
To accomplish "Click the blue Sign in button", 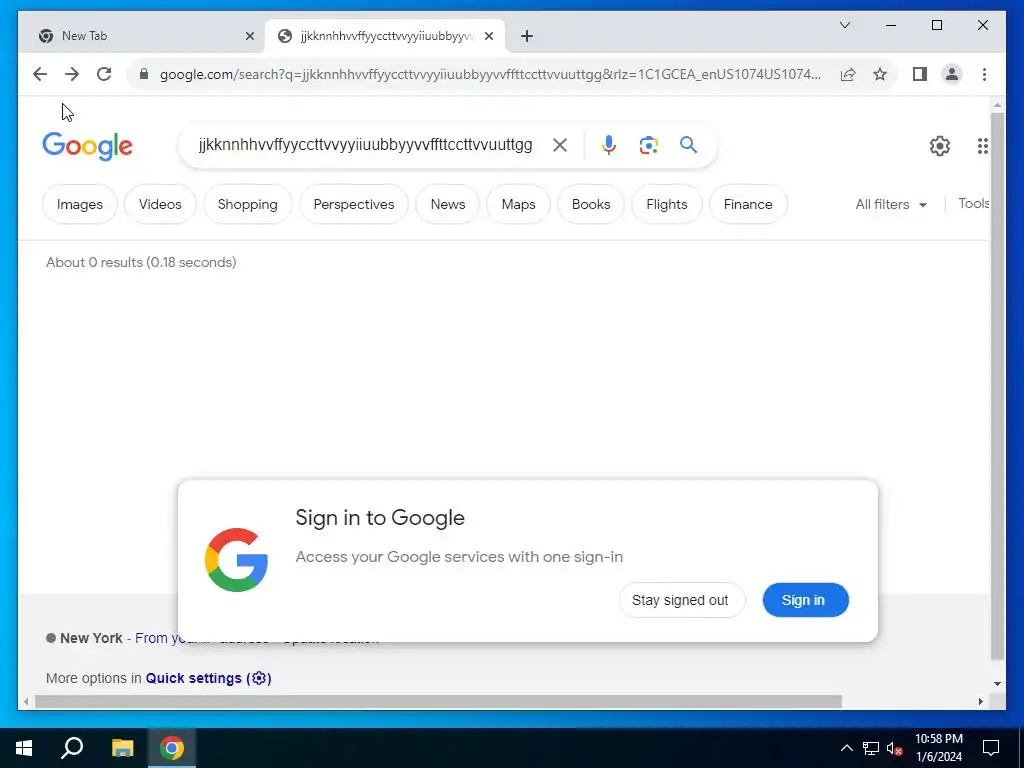I will click(805, 600).
